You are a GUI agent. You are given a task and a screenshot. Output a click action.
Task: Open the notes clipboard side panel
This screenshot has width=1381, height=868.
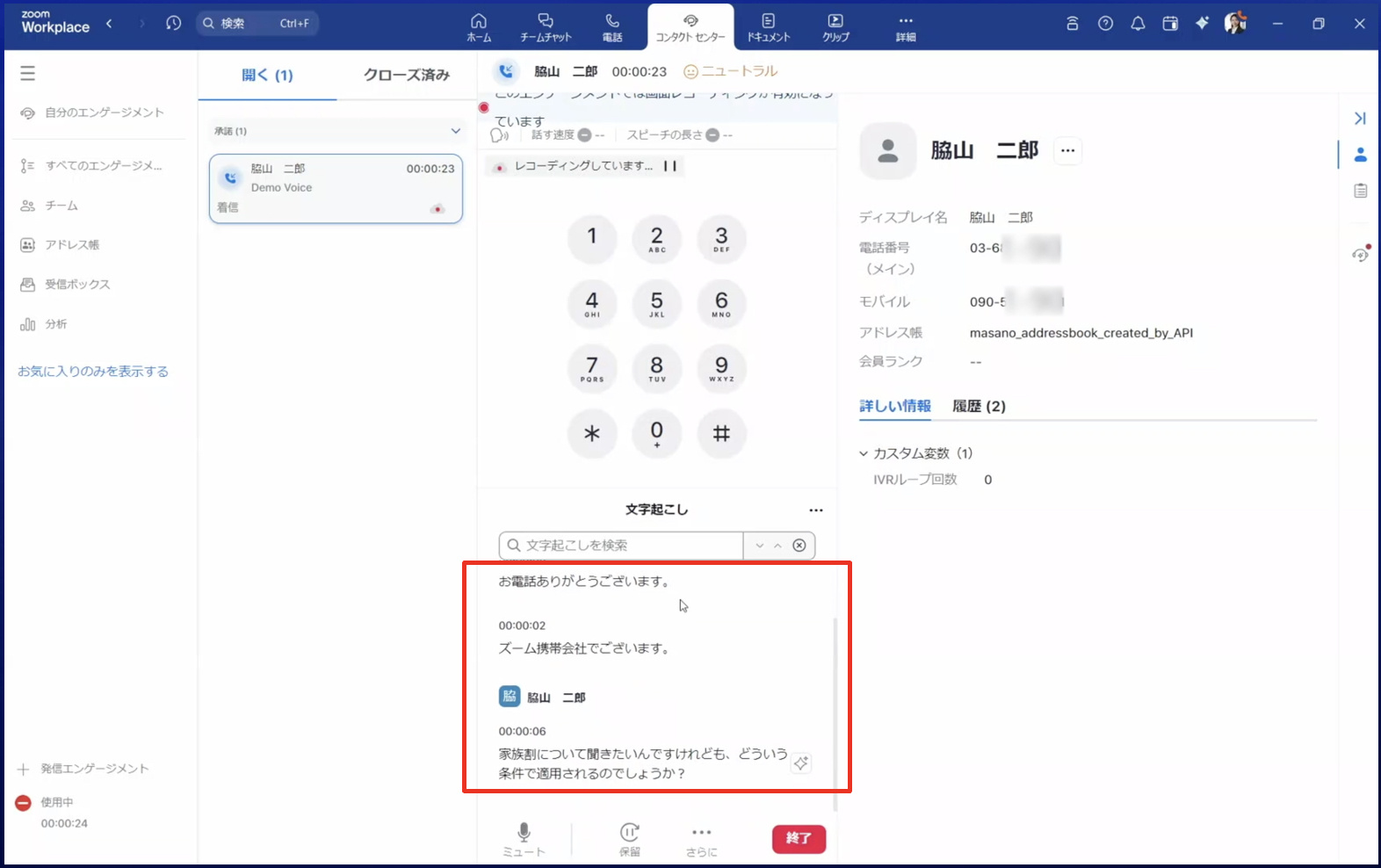tap(1360, 191)
